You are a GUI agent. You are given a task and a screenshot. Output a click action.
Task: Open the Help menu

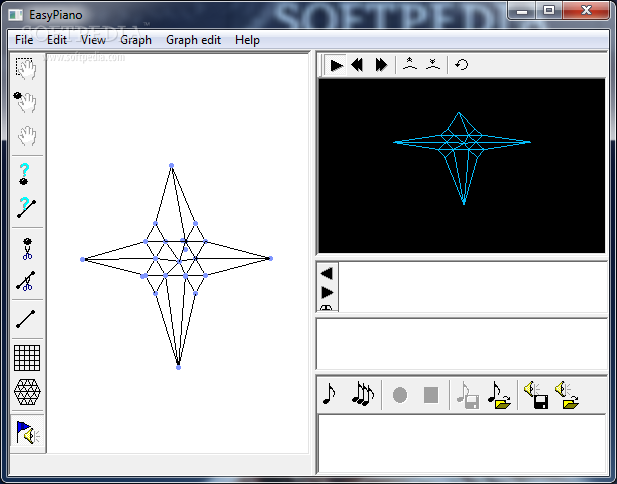pyautogui.click(x=247, y=40)
